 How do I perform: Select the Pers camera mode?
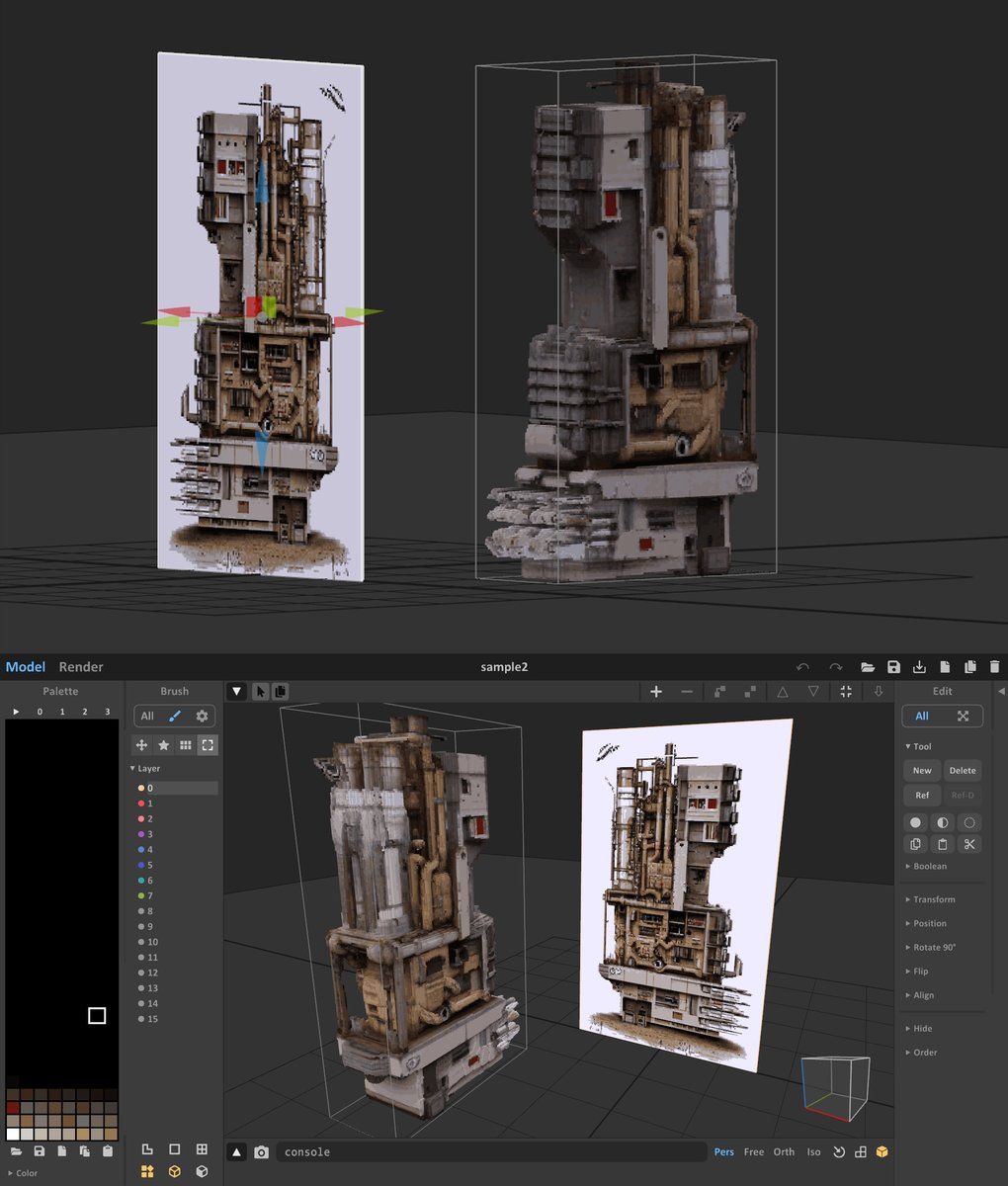coord(724,1152)
